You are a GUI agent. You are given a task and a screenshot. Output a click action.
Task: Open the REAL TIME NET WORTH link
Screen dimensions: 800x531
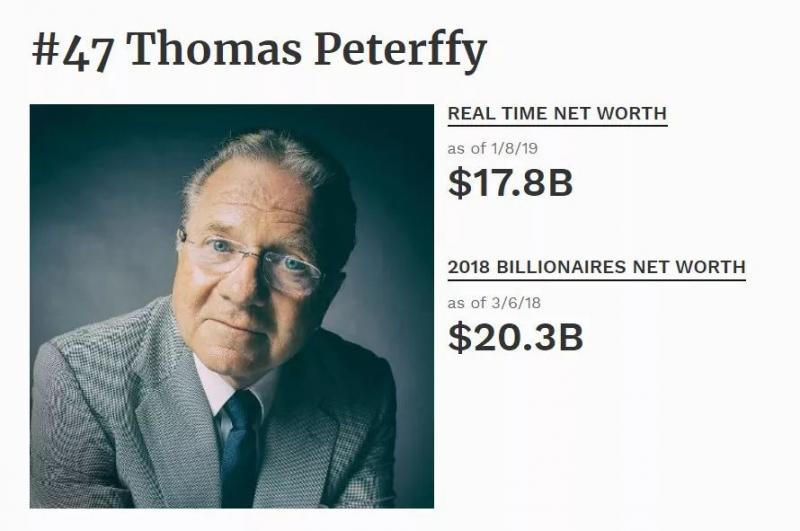pyautogui.click(x=556, y=114)
